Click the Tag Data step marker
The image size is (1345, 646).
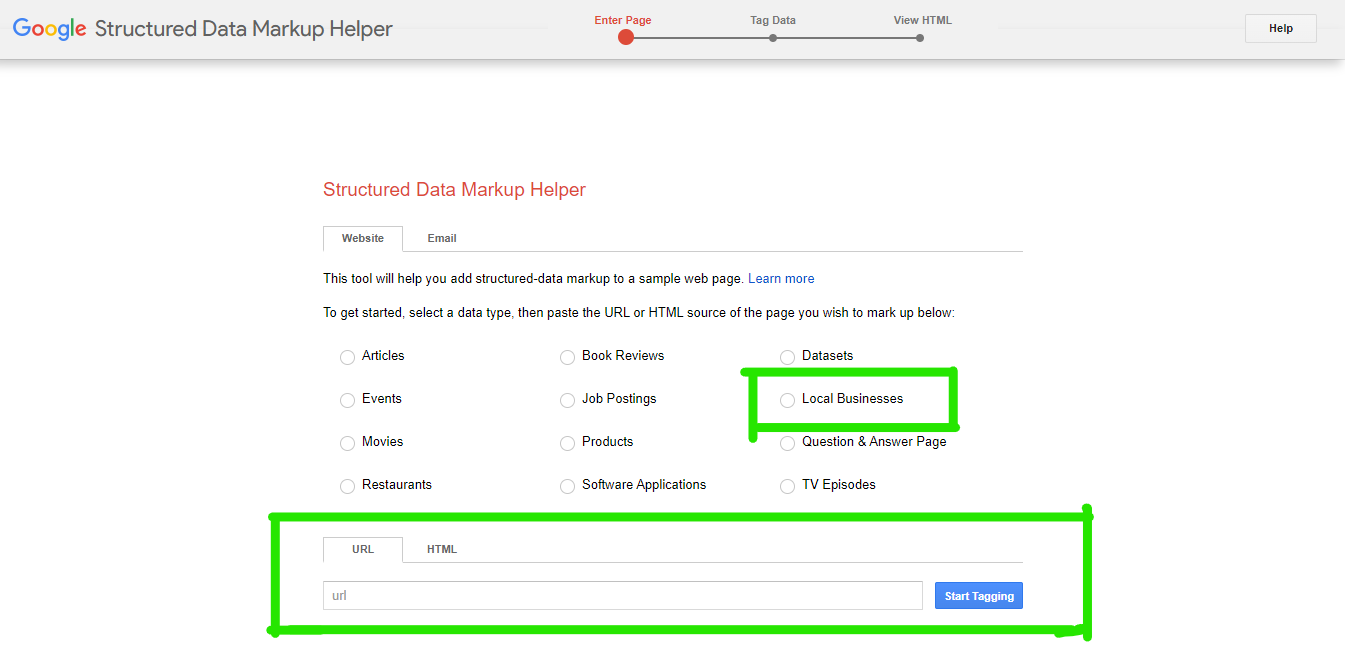(x=773, y=38)
